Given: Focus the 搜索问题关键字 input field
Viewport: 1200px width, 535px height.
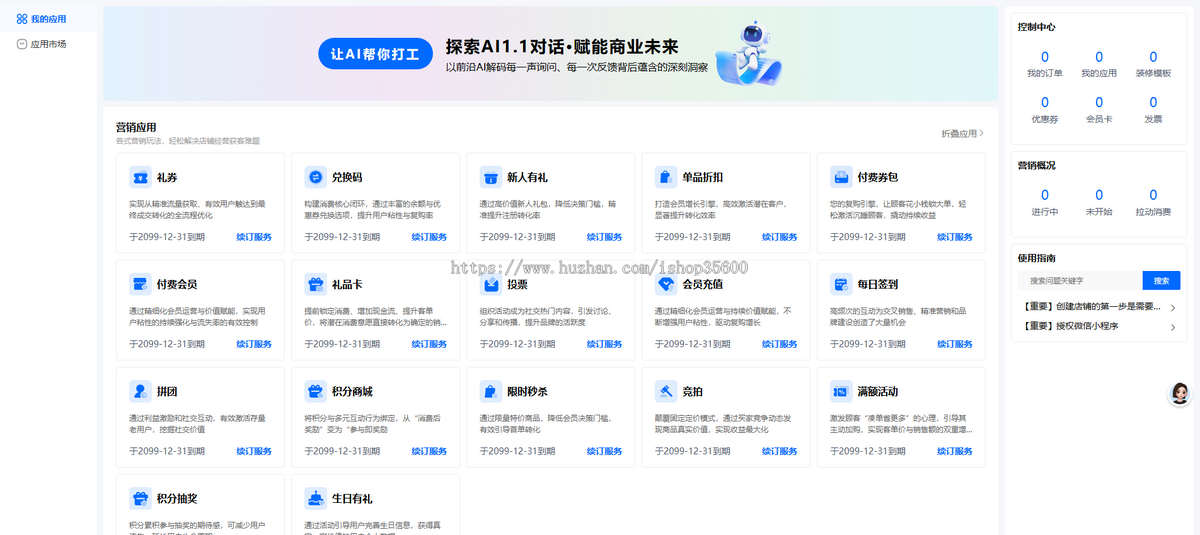Looking at the screenshot, I should (x=1082, y=281).
